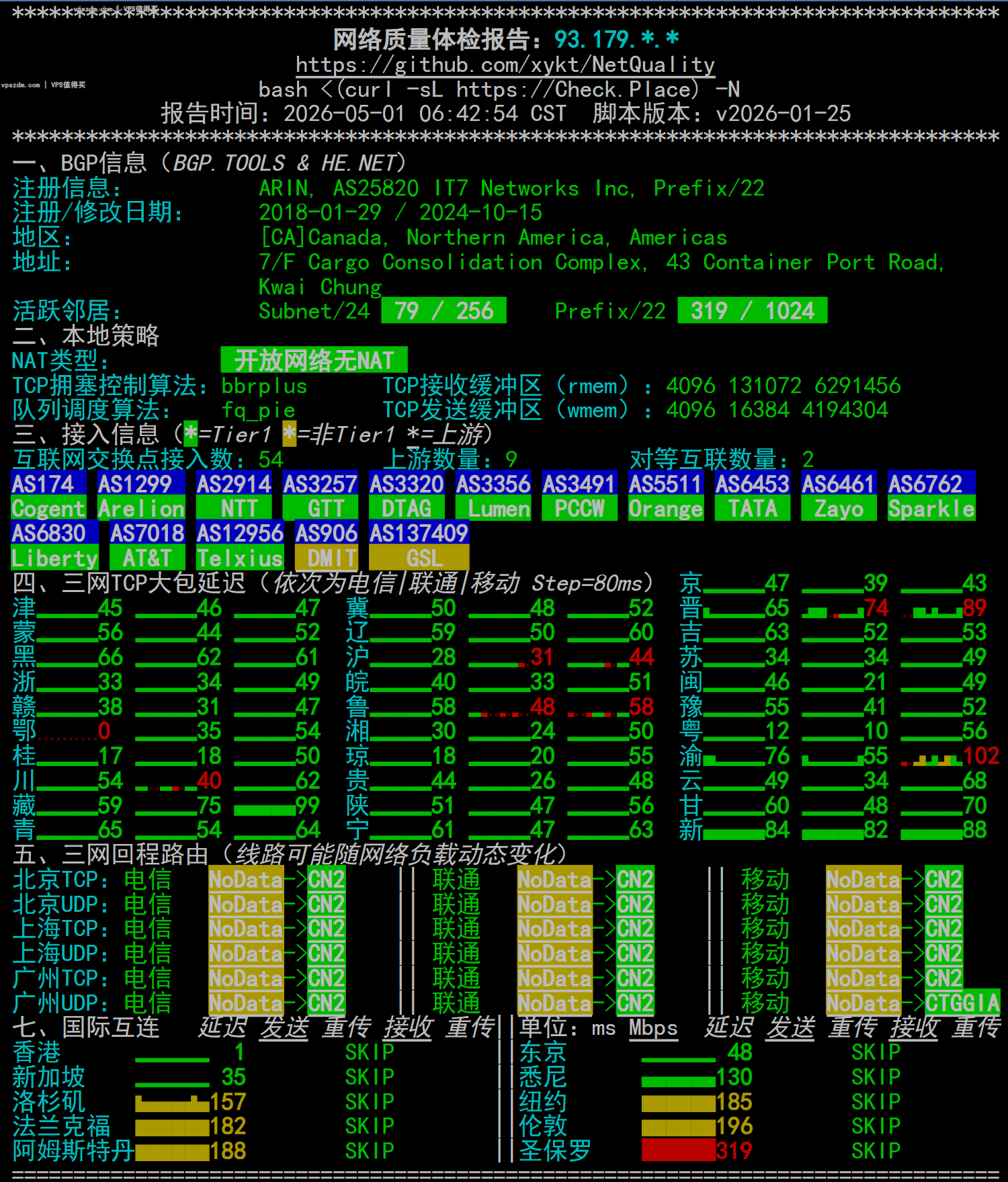Click the AS174 Cogent upstream badge
This screenshot has width=1008, height=1182.
tap(49, 496)
